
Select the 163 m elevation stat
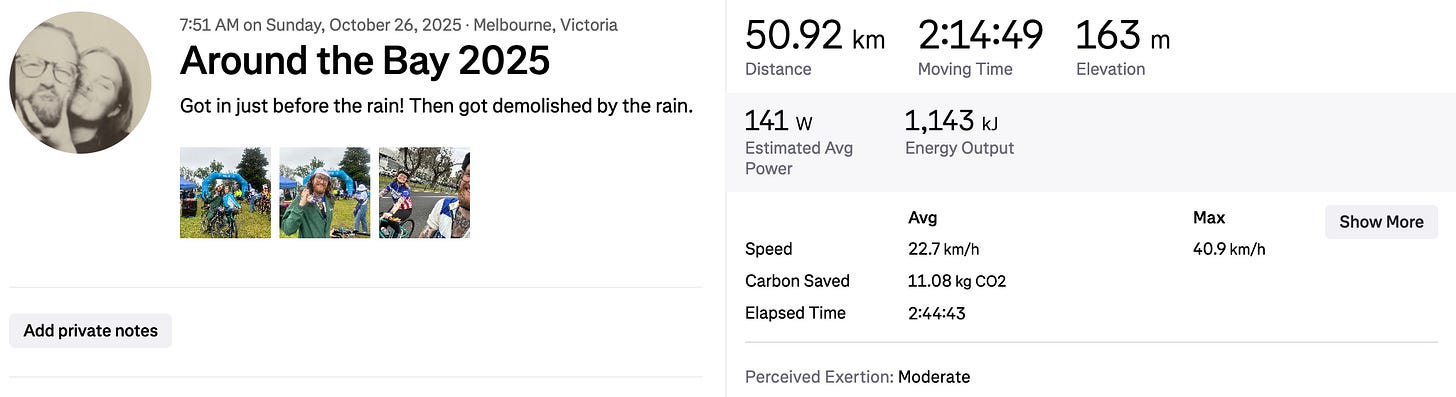pos(1122,38)
